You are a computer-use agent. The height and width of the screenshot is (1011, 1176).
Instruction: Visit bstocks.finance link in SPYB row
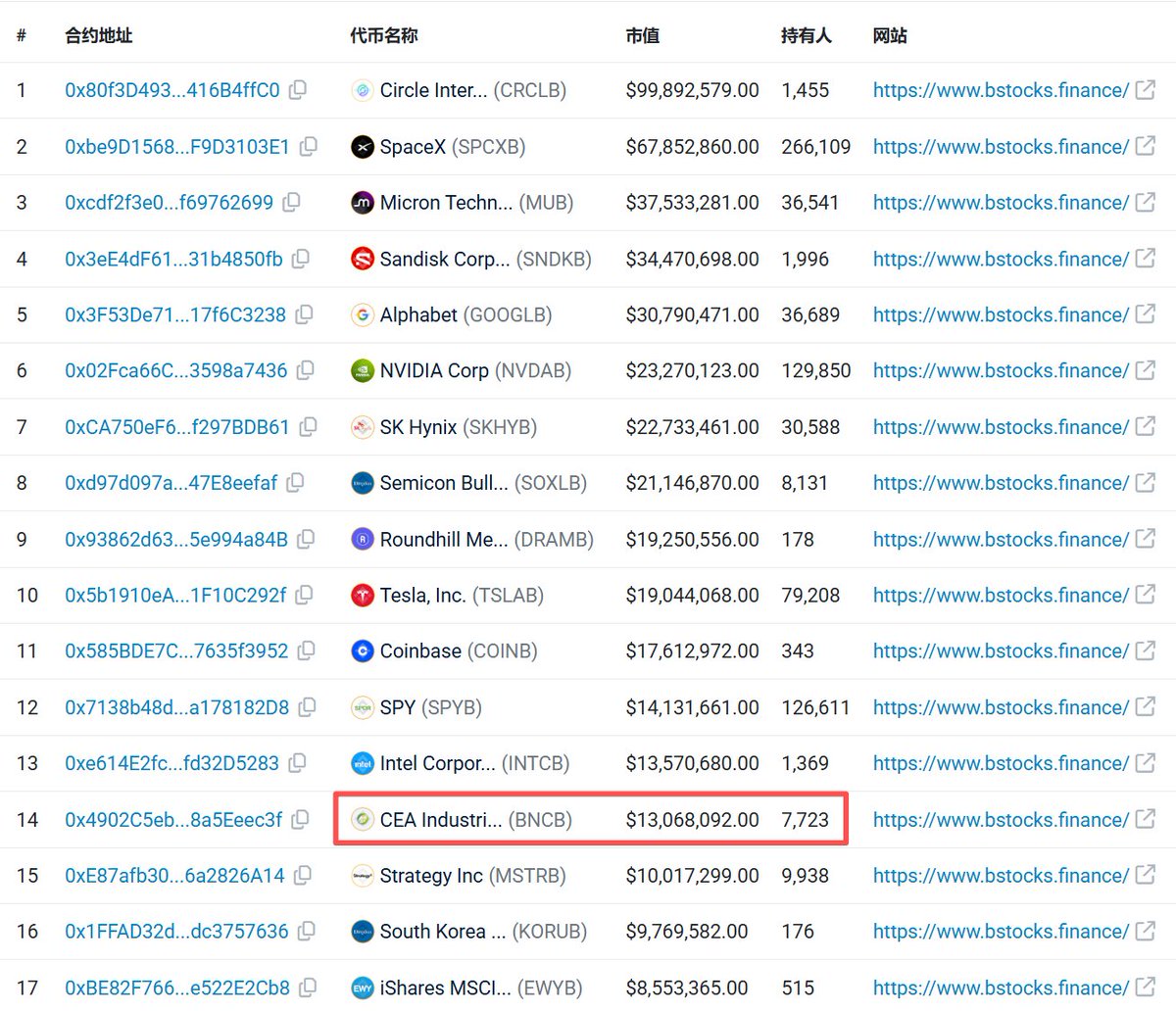pyautogui.click(x=1001, y=707)
